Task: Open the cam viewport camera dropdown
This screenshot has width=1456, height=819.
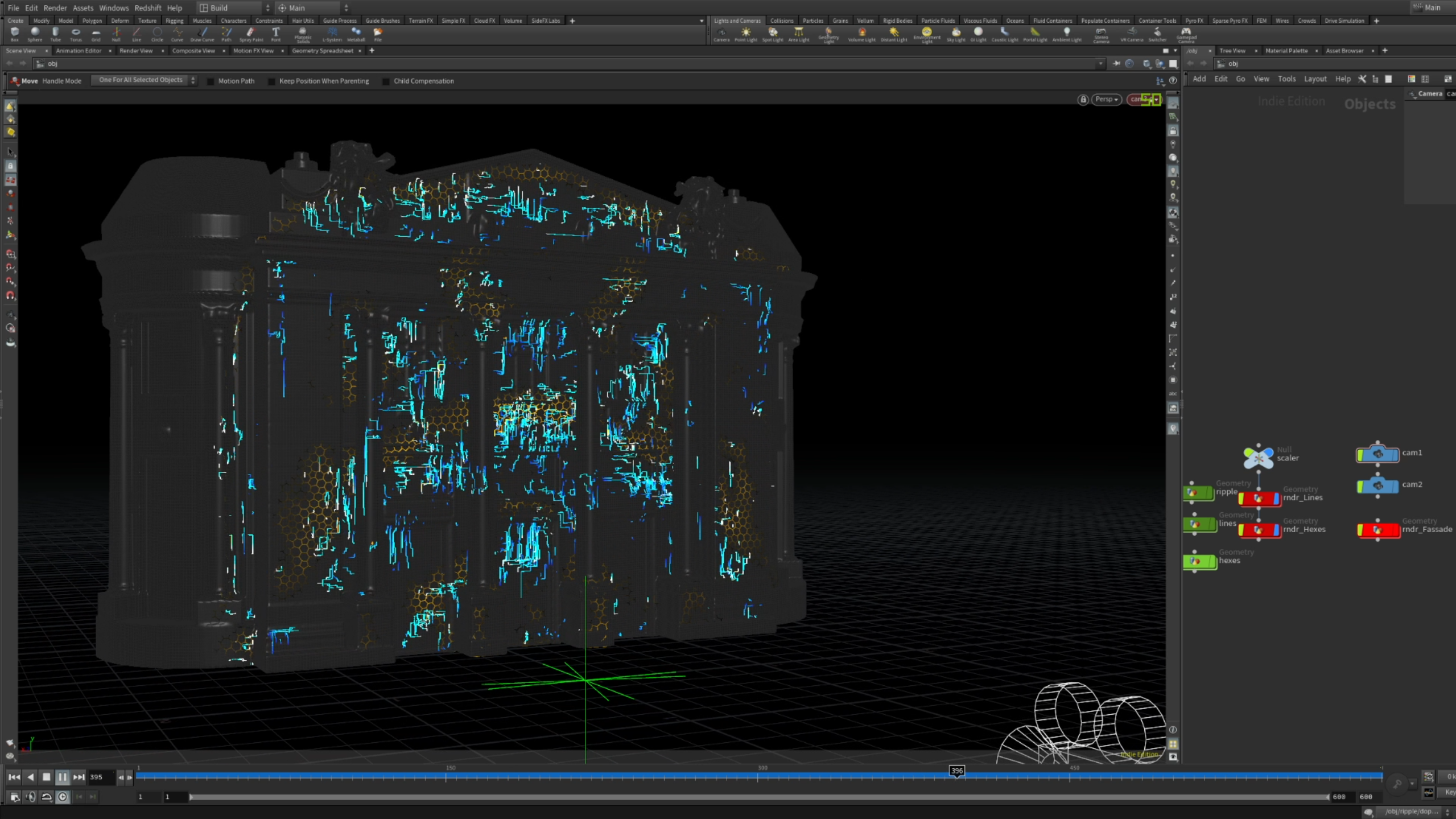Action: click(x=1143, y=100)
